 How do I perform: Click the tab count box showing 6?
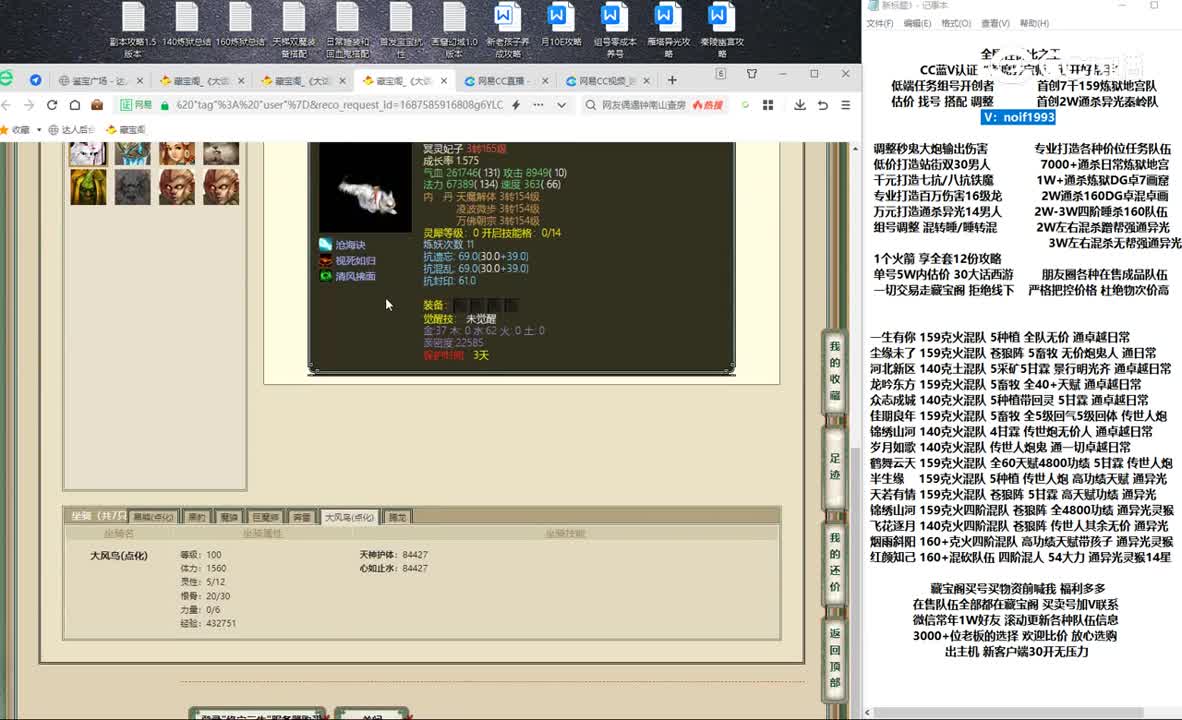click(721, 74)
